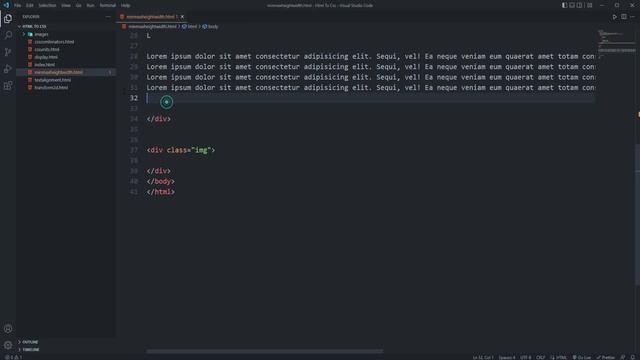Open the Go menu
The image size is (640, 360).
[x=78, y=5]
